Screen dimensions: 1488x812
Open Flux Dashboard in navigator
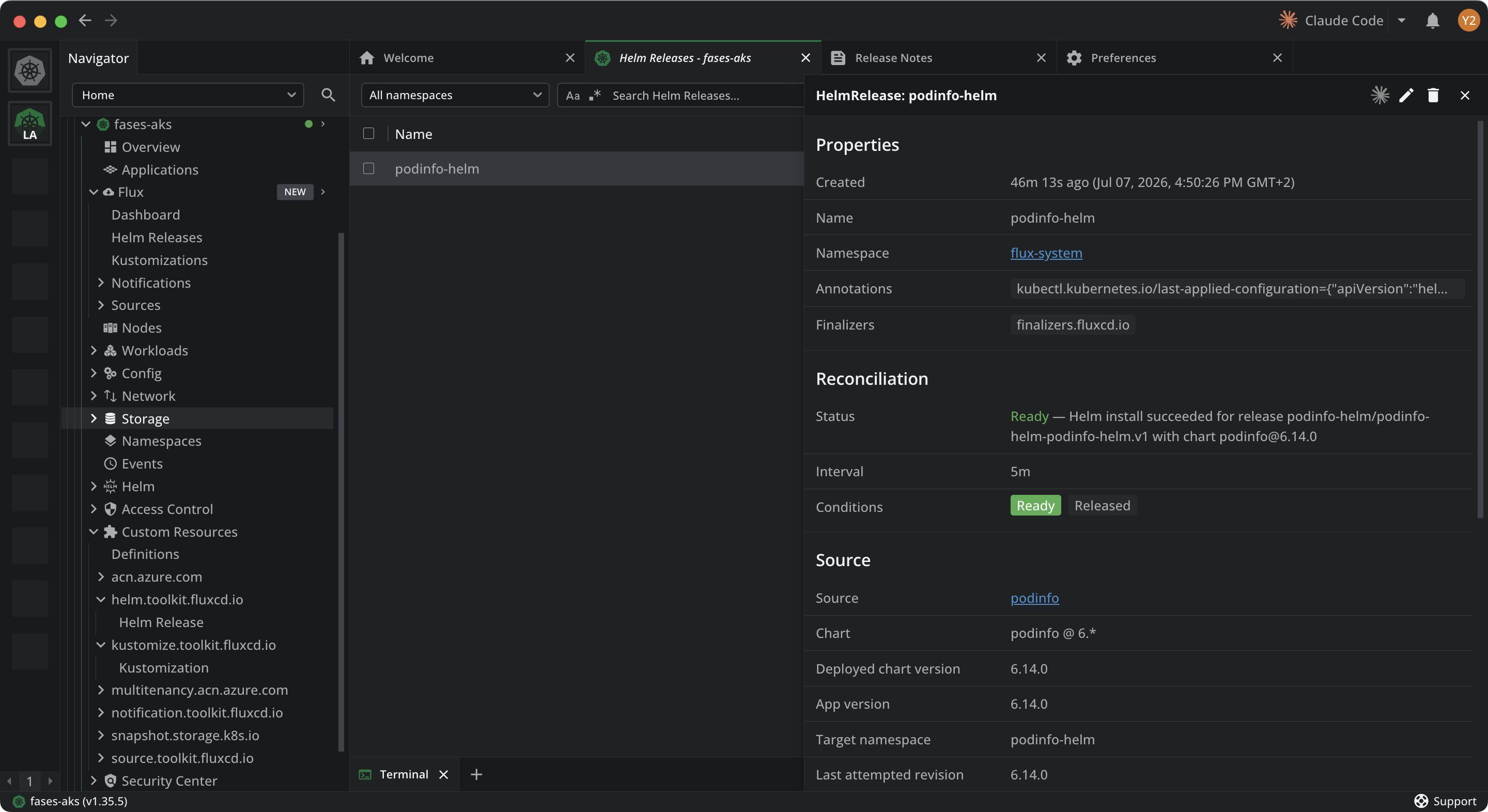point(146,215)
